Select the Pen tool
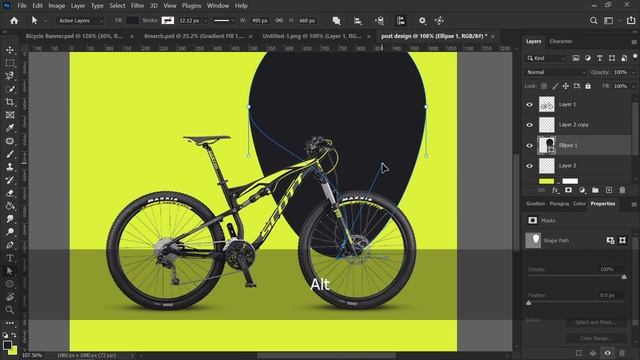 coord(10,245)
